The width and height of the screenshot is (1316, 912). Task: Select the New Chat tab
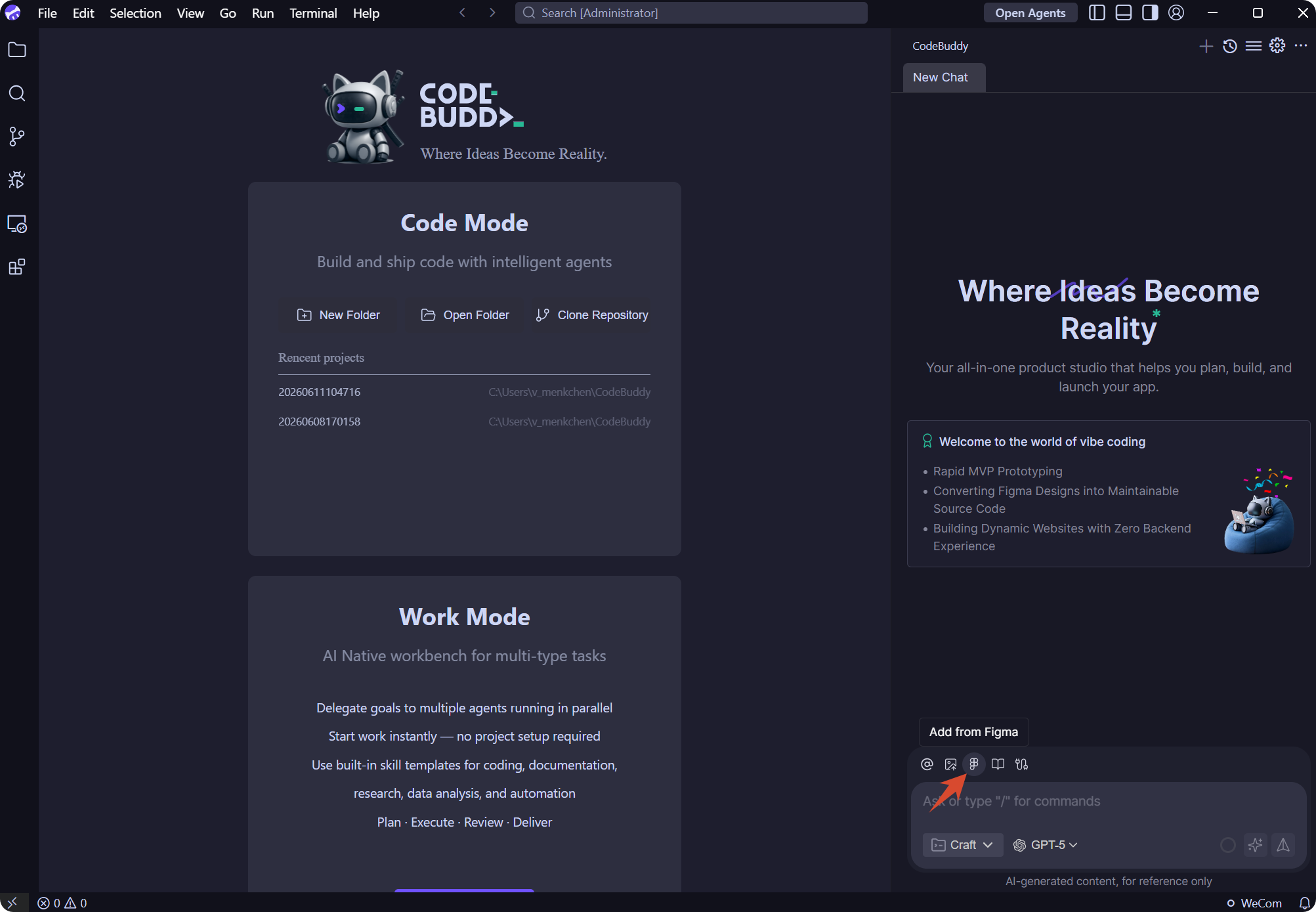point(943,77)
